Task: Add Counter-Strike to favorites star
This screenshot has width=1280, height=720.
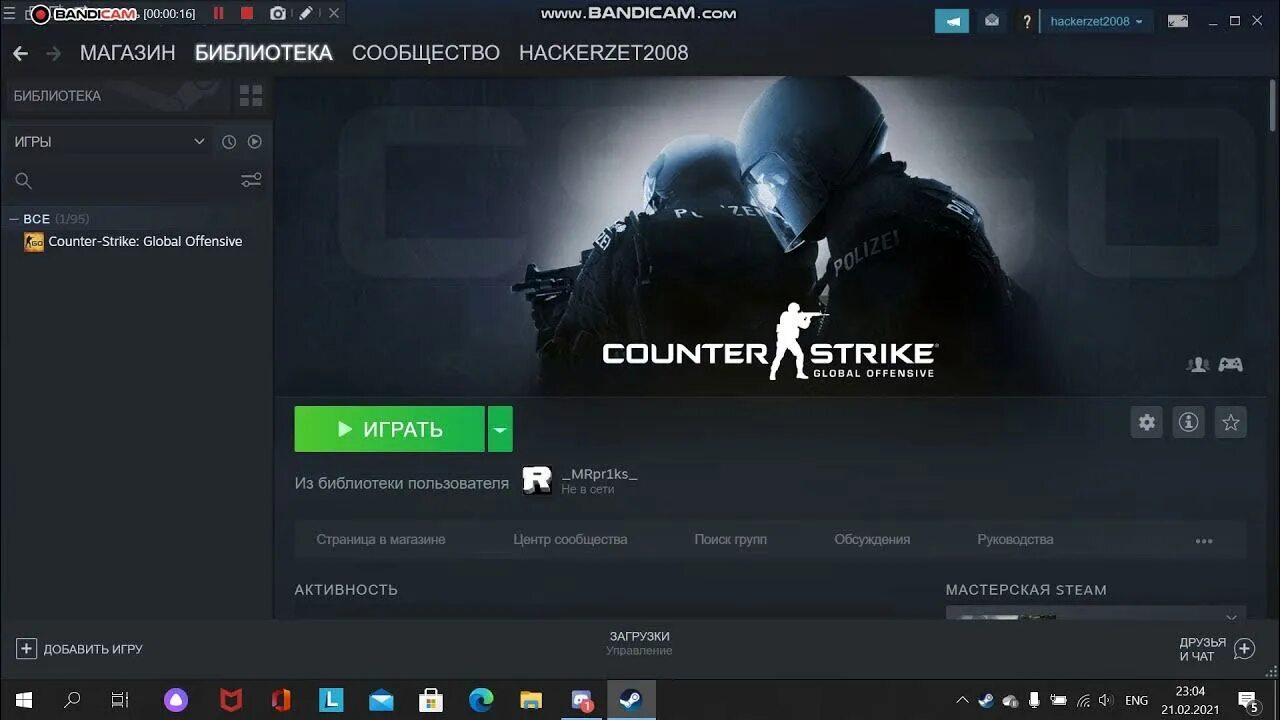Action: [1231, 422]
